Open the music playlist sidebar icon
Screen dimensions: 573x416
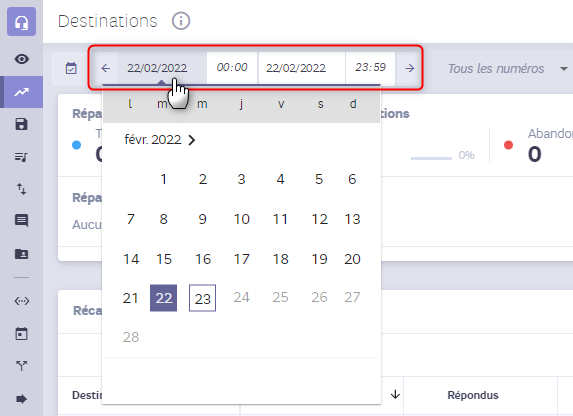click(21, 157)
